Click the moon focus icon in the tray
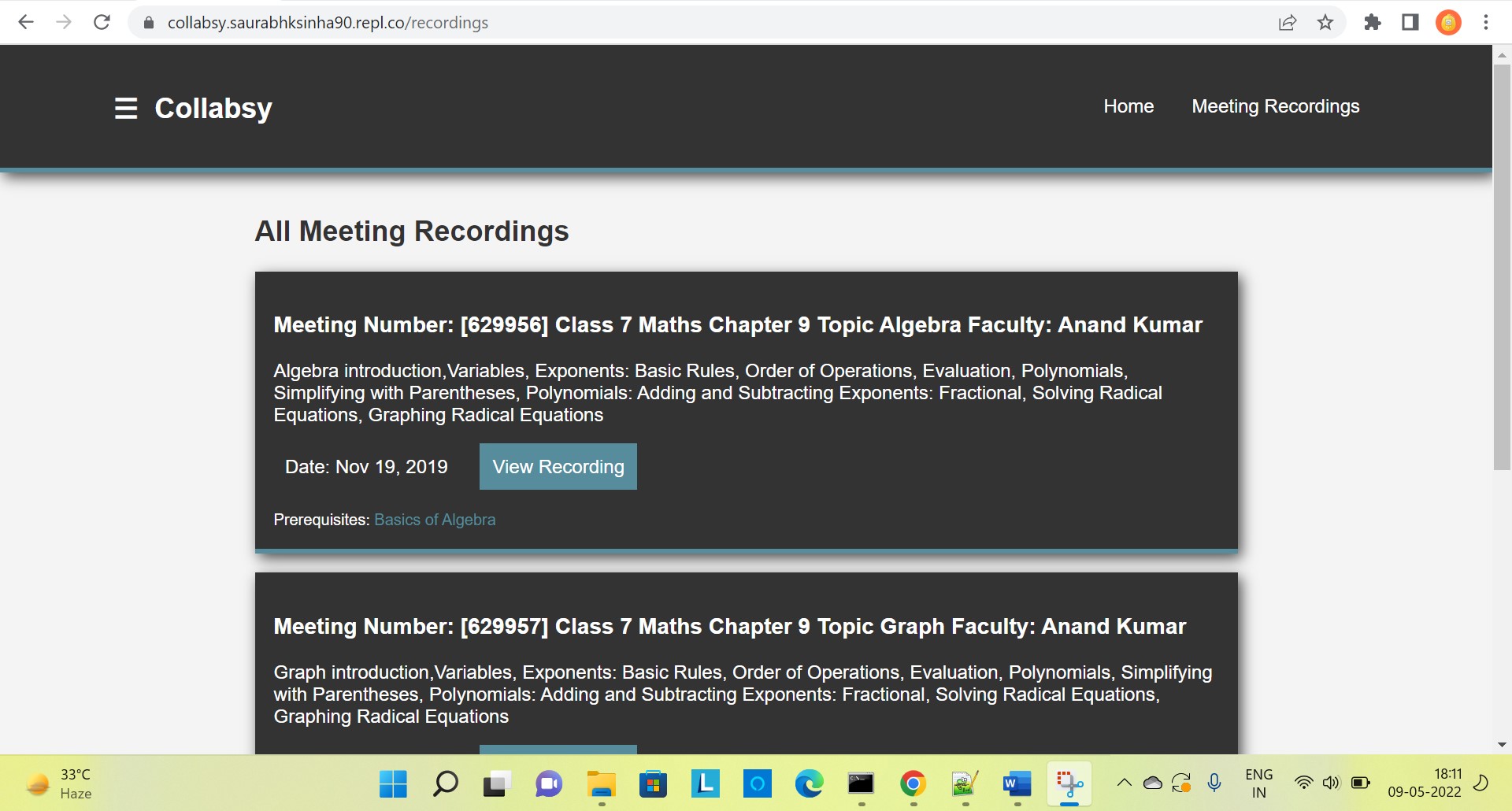The height and width of the screenshot is (811, 1512). point(1480,783)
